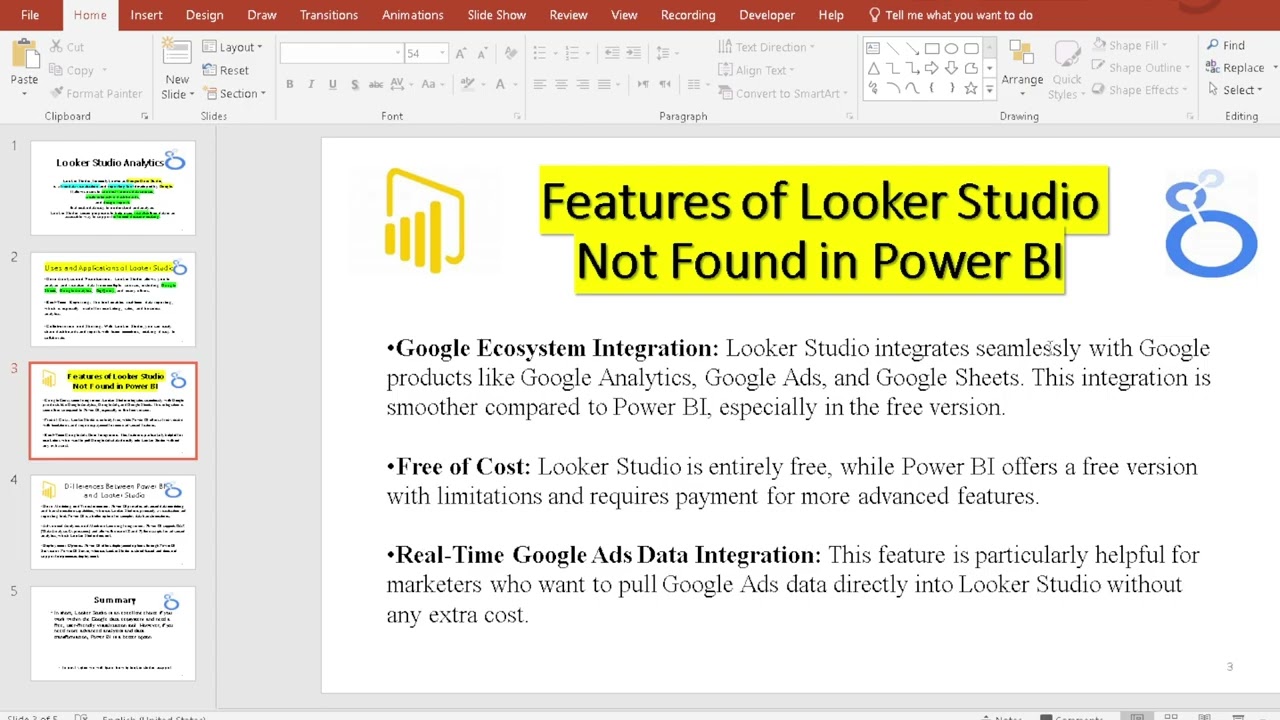
Task: Open the font color picker
Action: [505, 85]
